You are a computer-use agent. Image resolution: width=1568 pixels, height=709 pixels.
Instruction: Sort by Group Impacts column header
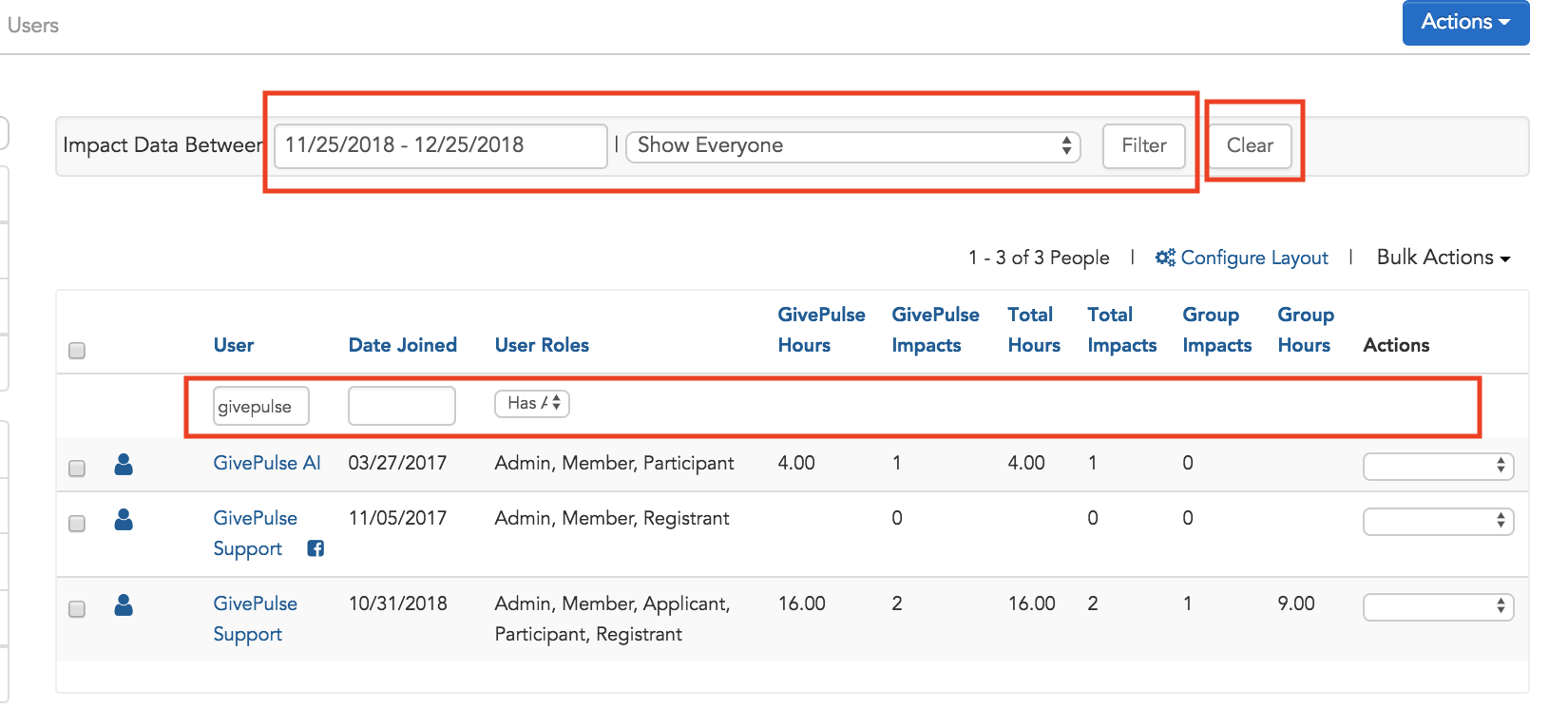click(x=1217, y=330)
